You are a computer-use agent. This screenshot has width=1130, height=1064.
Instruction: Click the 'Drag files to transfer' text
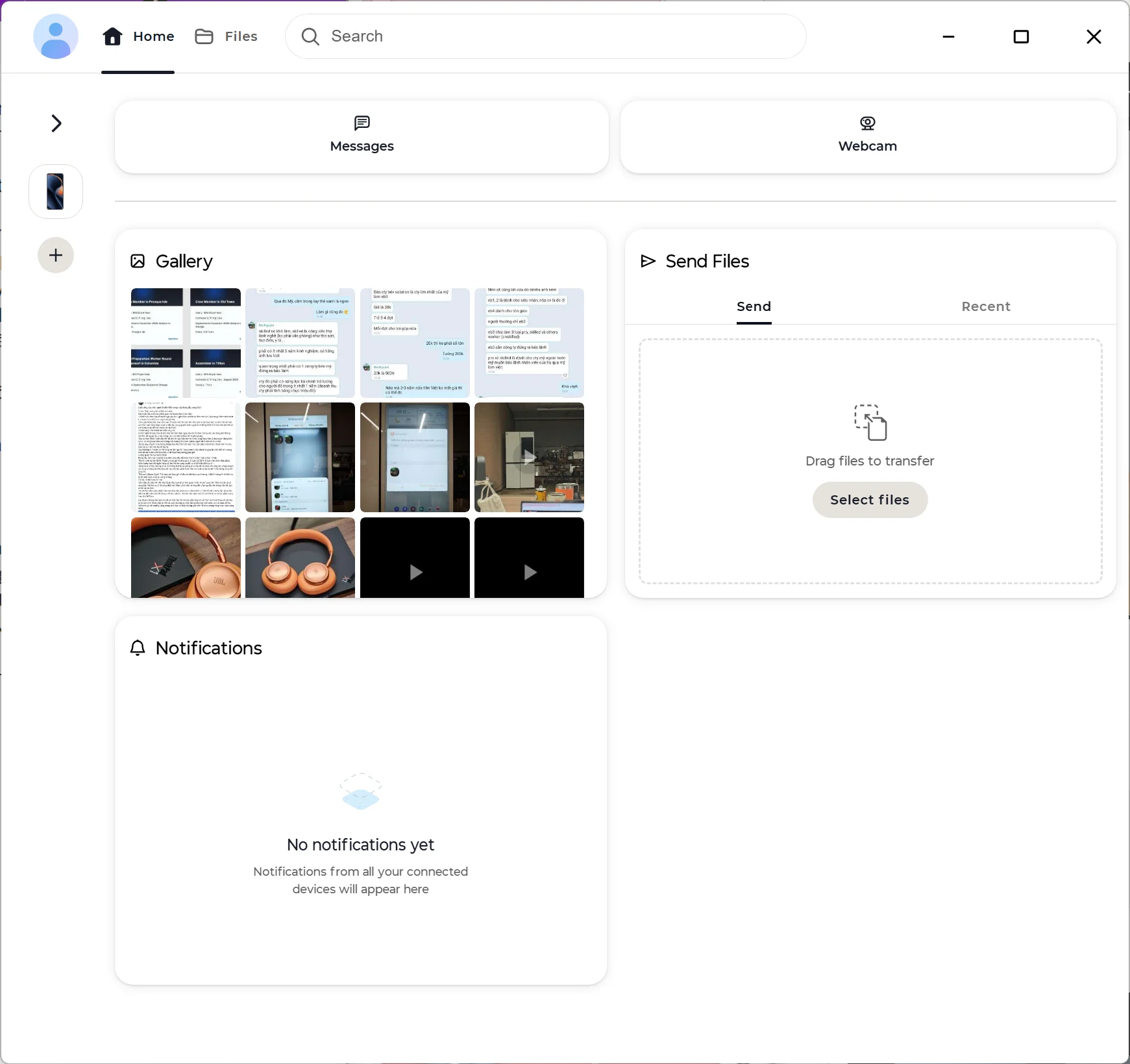point(870,461)
